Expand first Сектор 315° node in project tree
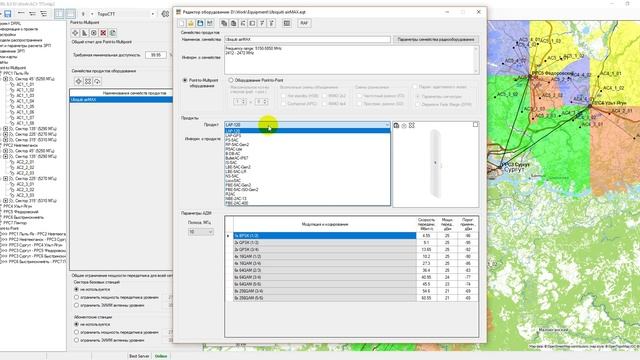 pos(5,140)
